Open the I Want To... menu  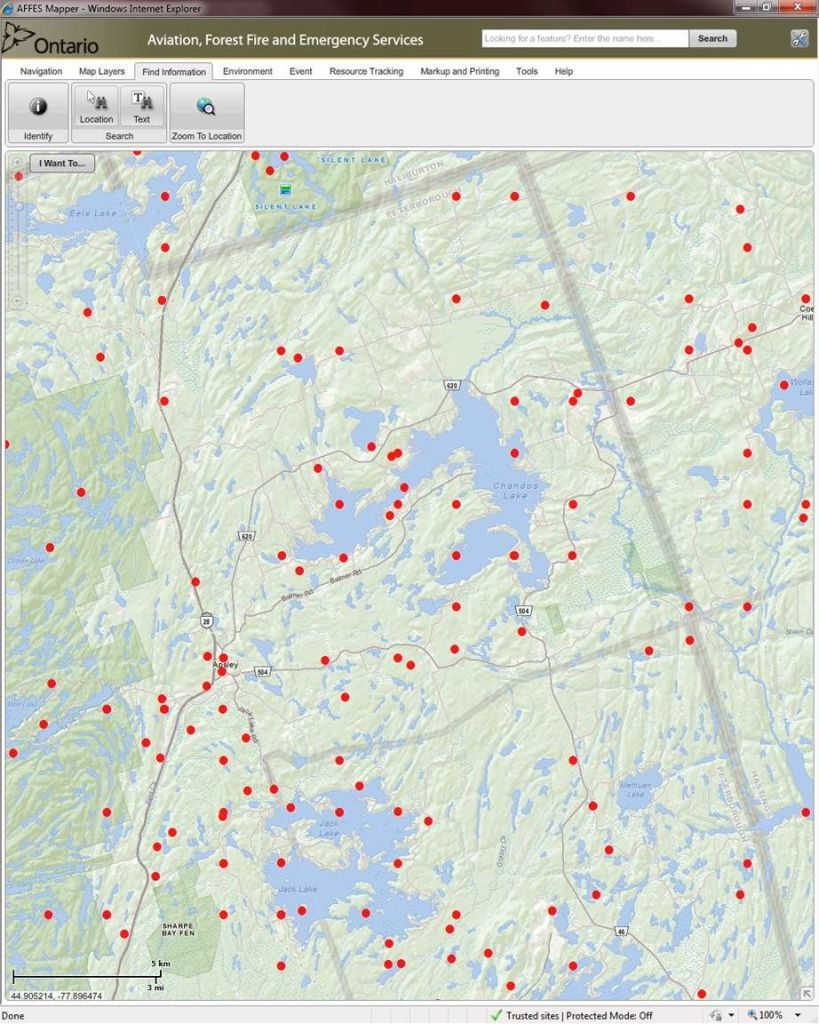62,163
